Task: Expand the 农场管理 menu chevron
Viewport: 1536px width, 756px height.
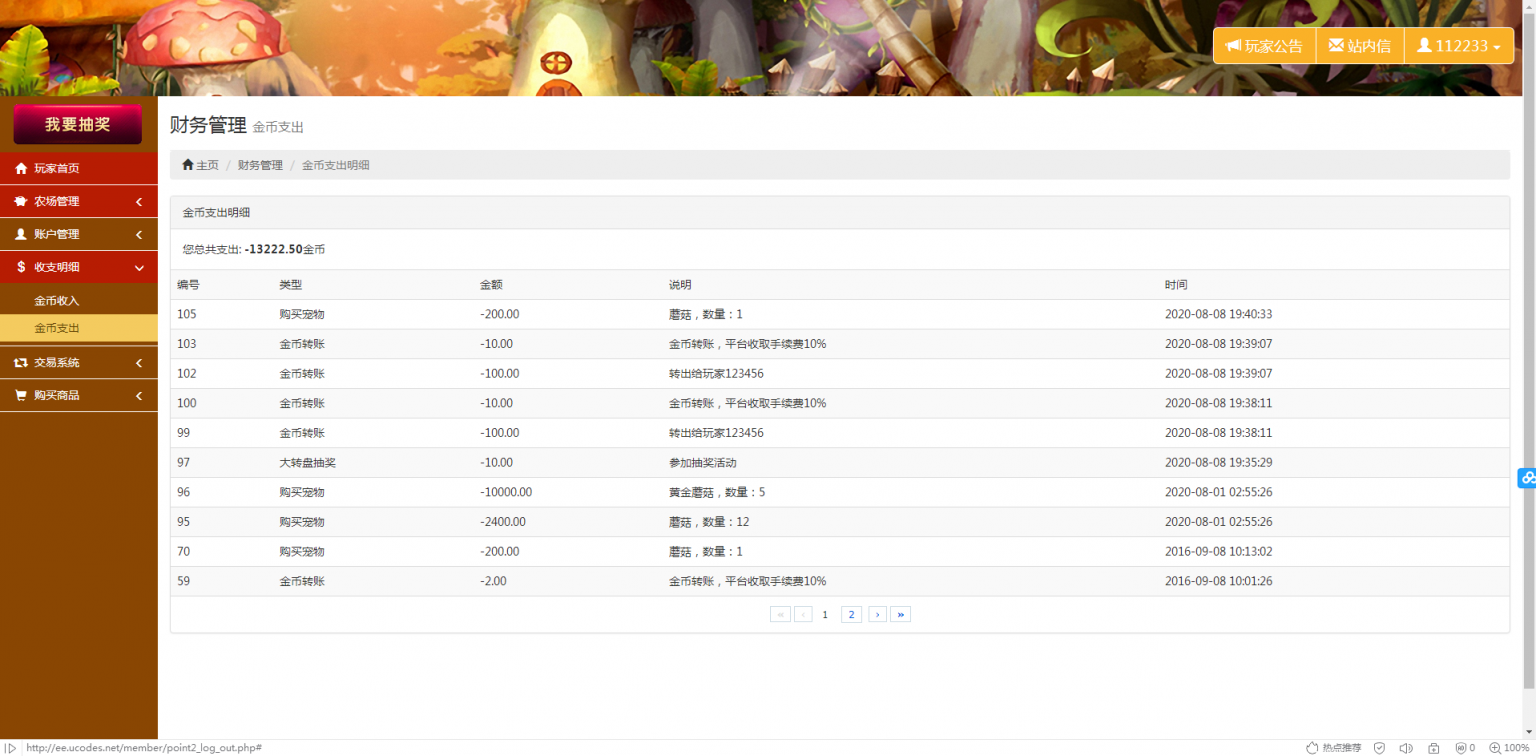Action: (x=139, y=202)
